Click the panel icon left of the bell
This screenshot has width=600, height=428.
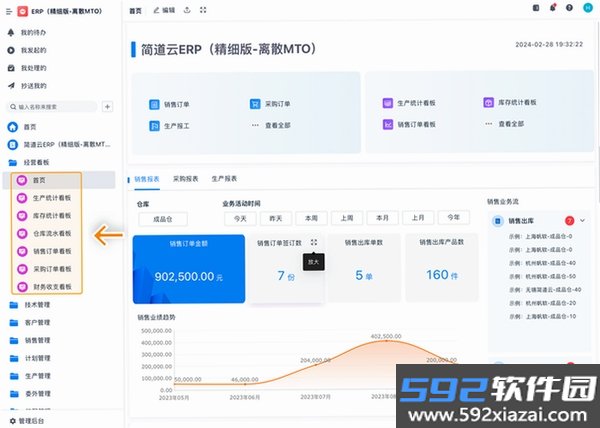536,8
